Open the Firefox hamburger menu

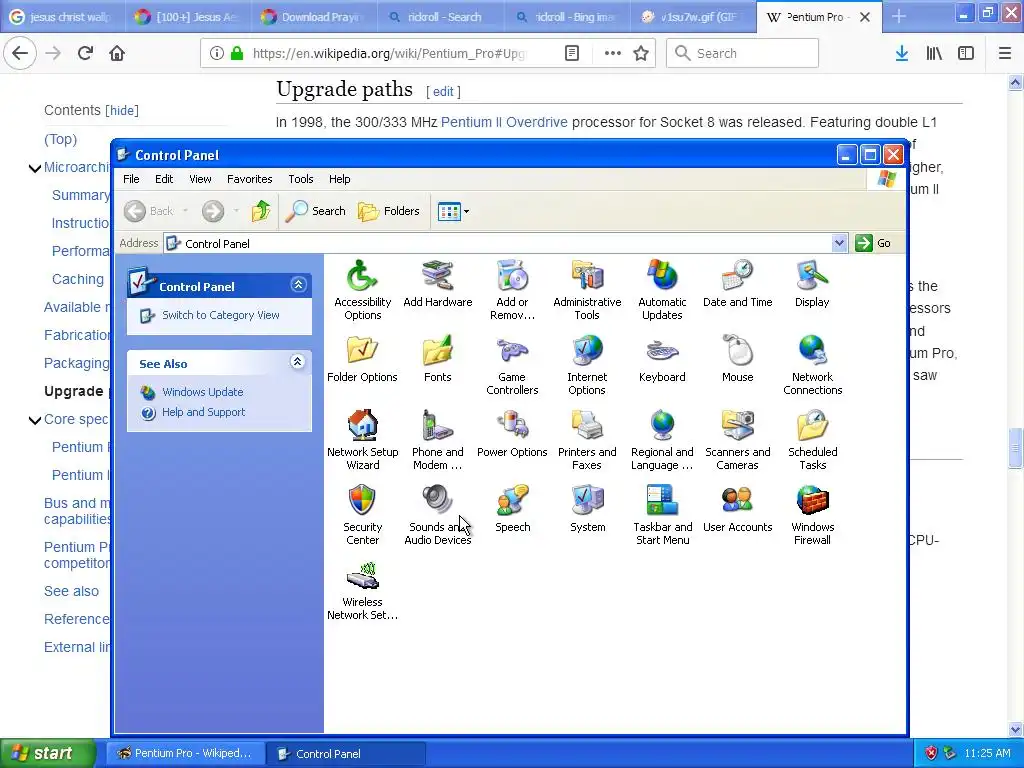(x=1004, y=53)
